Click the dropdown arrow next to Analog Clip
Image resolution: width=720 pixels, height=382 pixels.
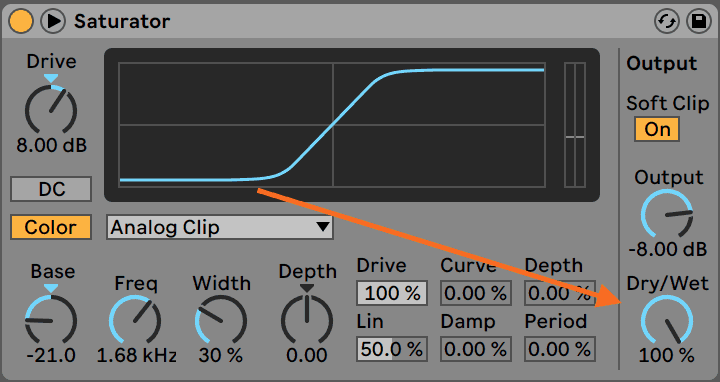[323, 227]
